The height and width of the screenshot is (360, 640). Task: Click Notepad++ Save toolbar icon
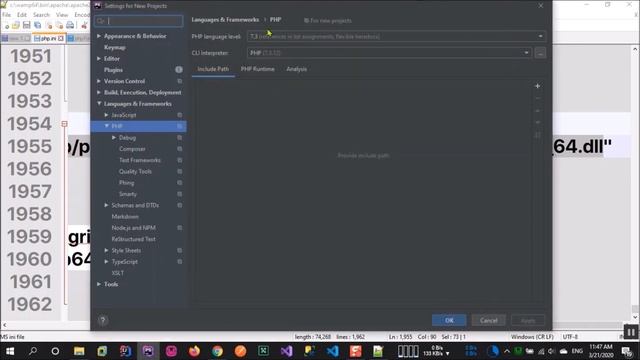click(x=27, y=25)
